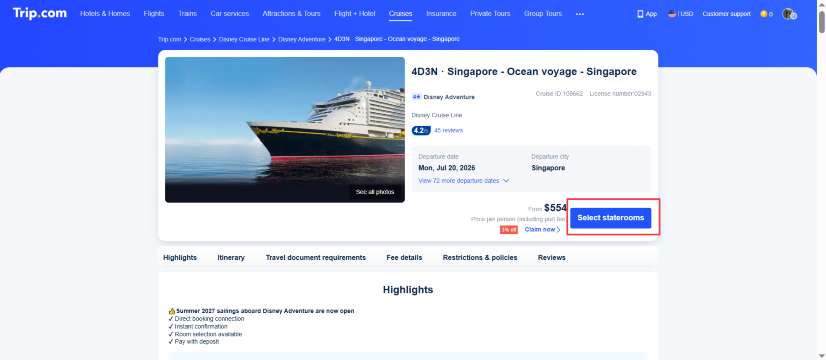Click See all photos on ship image
Screen dimensions: 826x360
click(375, 192)
